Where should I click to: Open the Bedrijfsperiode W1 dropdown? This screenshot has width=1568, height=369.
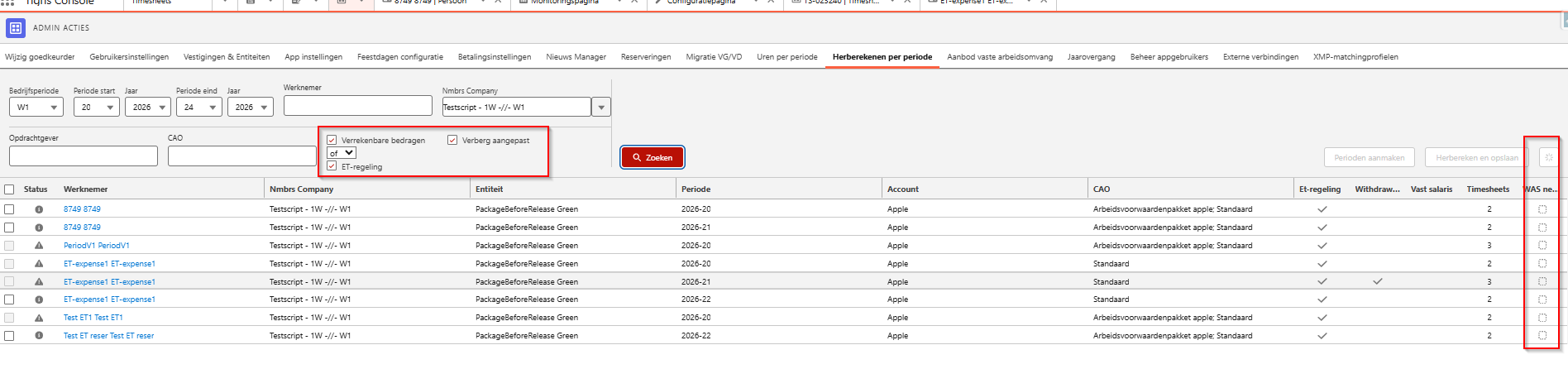36,108
